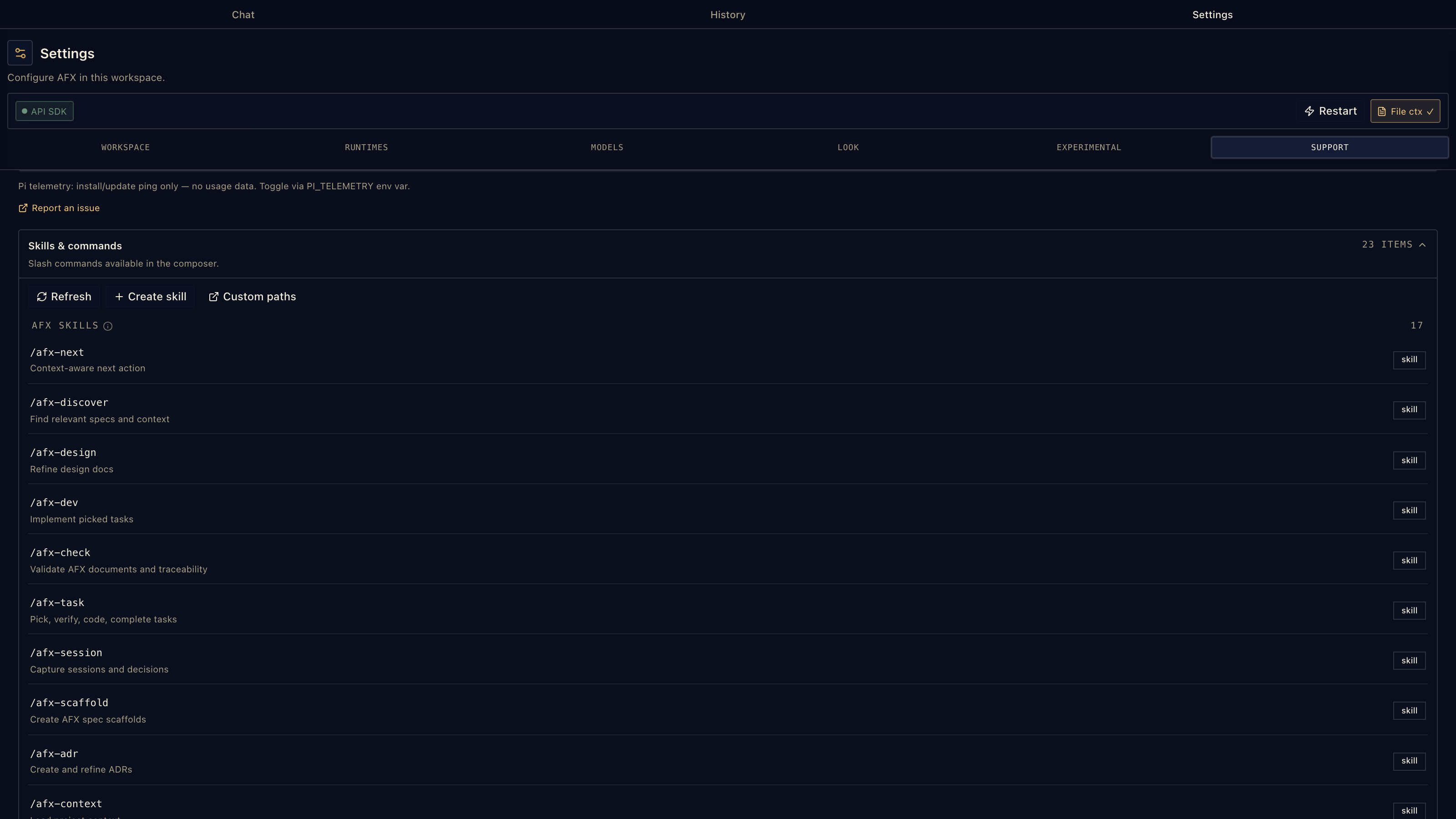Image resolution: width=1456 pixels, height=819 pixels.
Task: Click the File ctx document icon
Action: pyautogui.click(x=1381, y=112)
